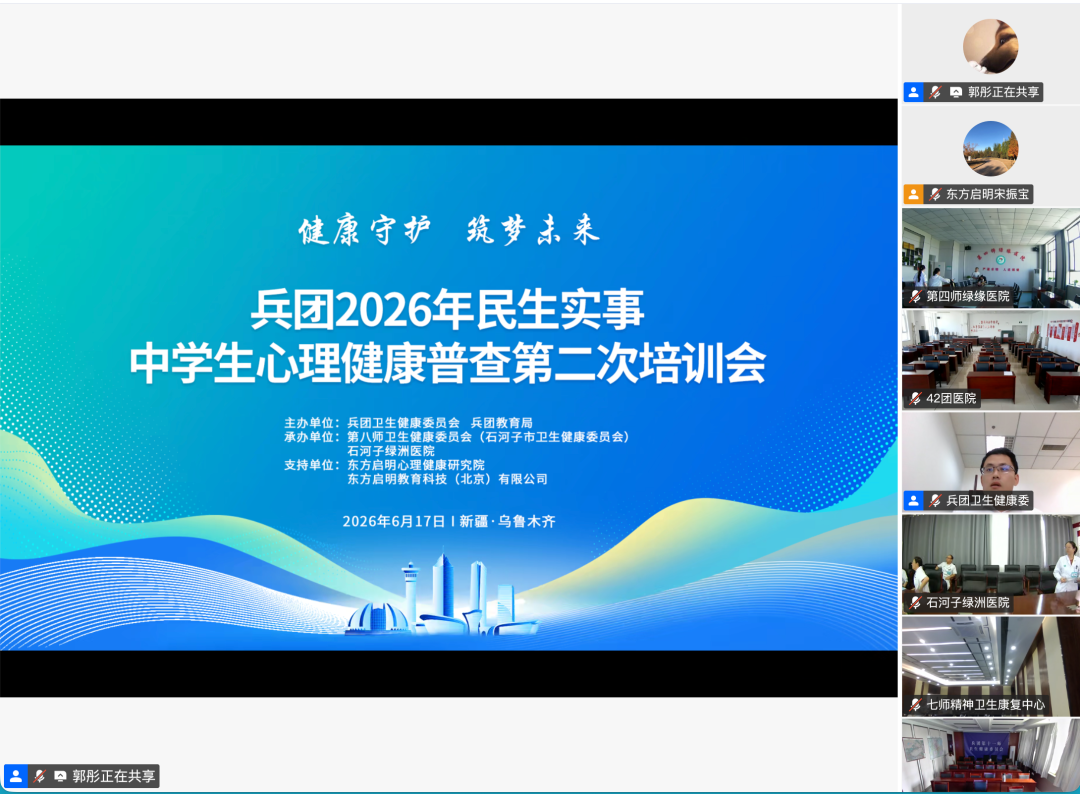Click the 七师精神卫生康复中心 name label
This screenshot has height=794, width=1080.
coord(986,704)
